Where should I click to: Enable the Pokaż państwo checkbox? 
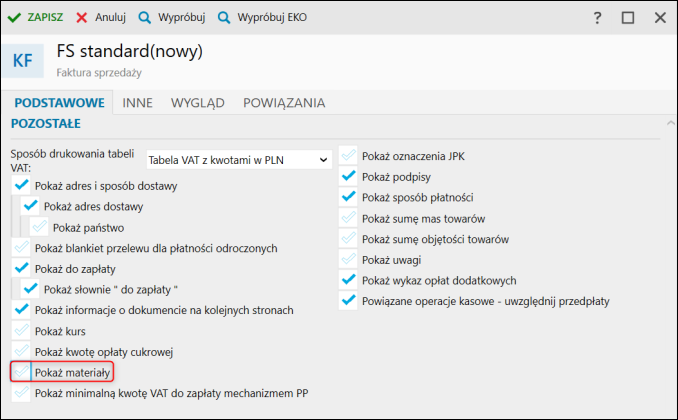click(x=39, y=227)
